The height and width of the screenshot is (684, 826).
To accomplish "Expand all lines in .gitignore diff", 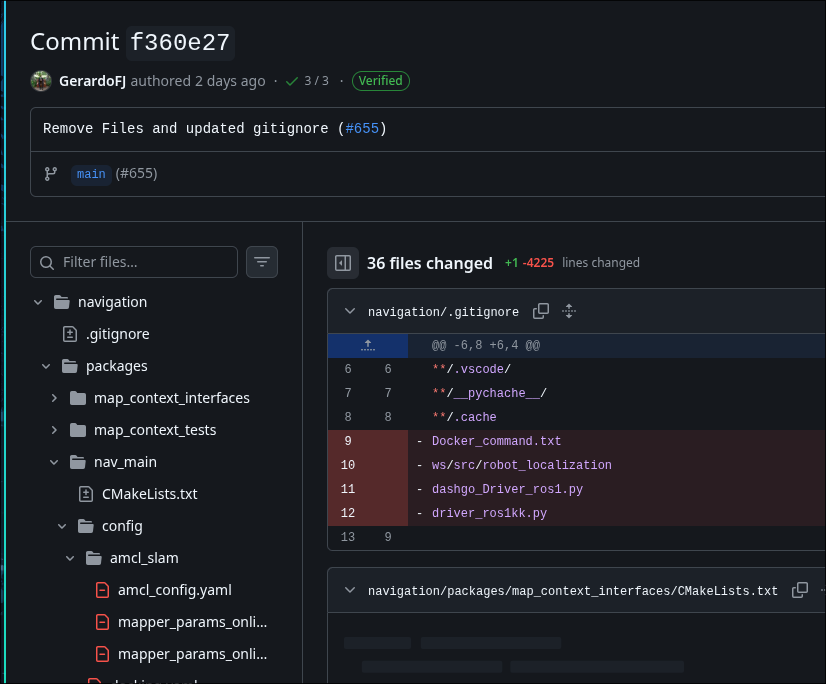I will click(x=569, y=311).
